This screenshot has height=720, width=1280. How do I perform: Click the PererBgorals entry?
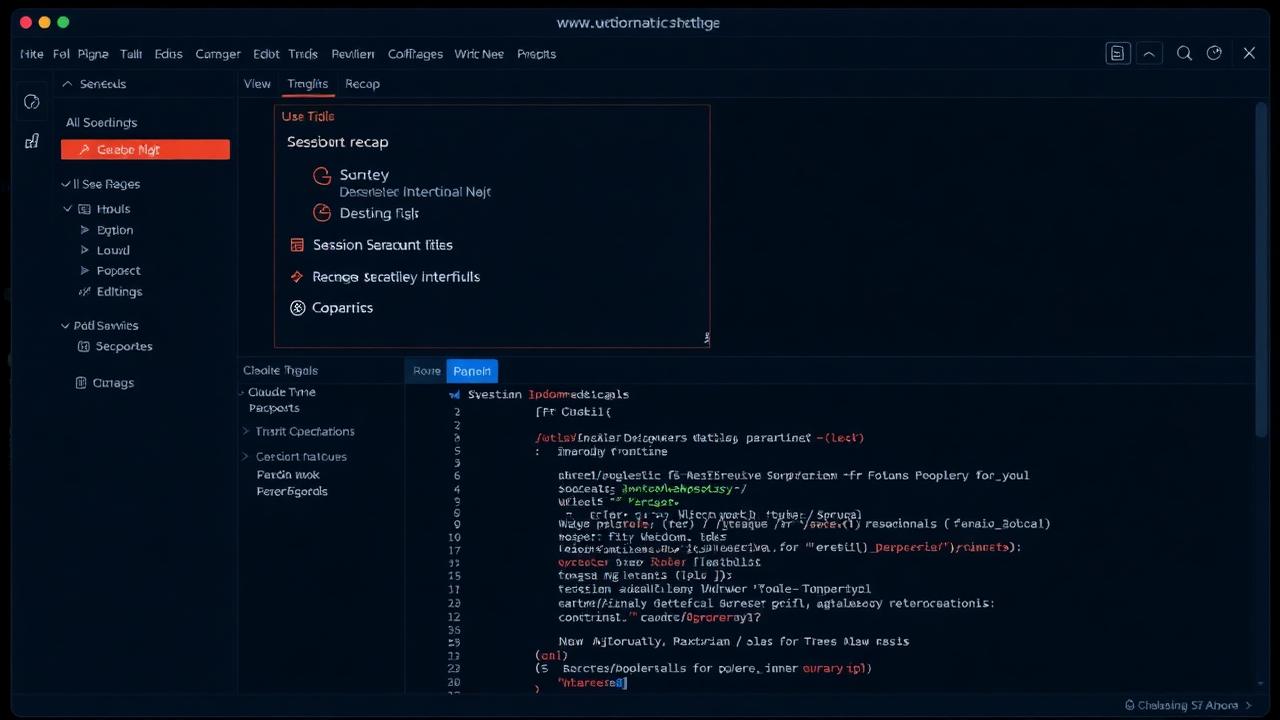[x=292, y=491]
